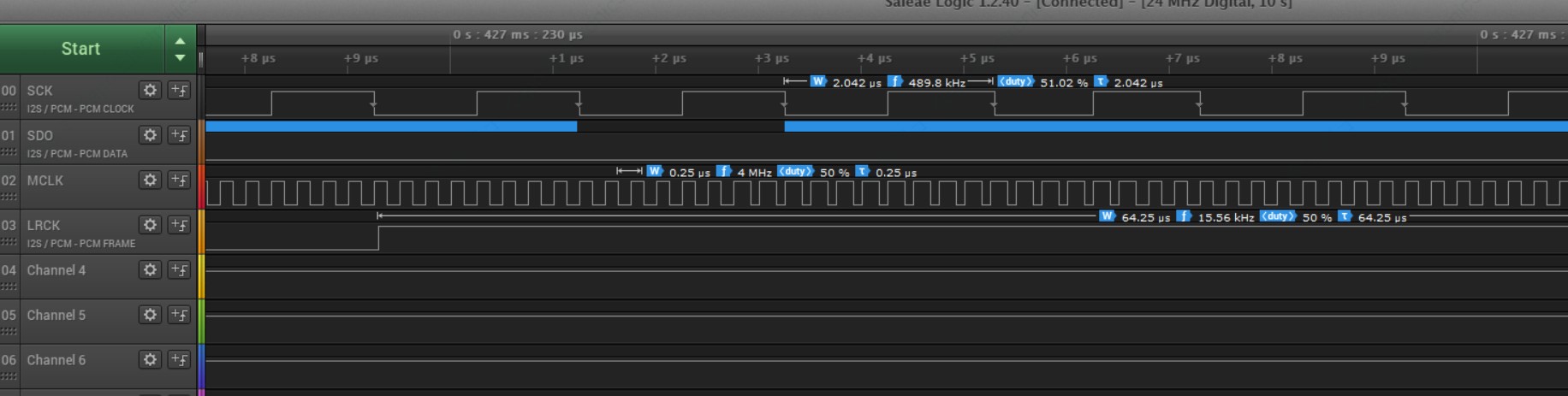Select the Channel 4 name label

pos(56,270)
